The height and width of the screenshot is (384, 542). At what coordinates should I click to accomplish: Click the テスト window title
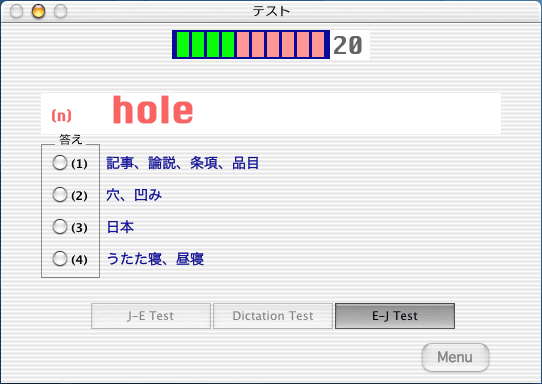271,11
